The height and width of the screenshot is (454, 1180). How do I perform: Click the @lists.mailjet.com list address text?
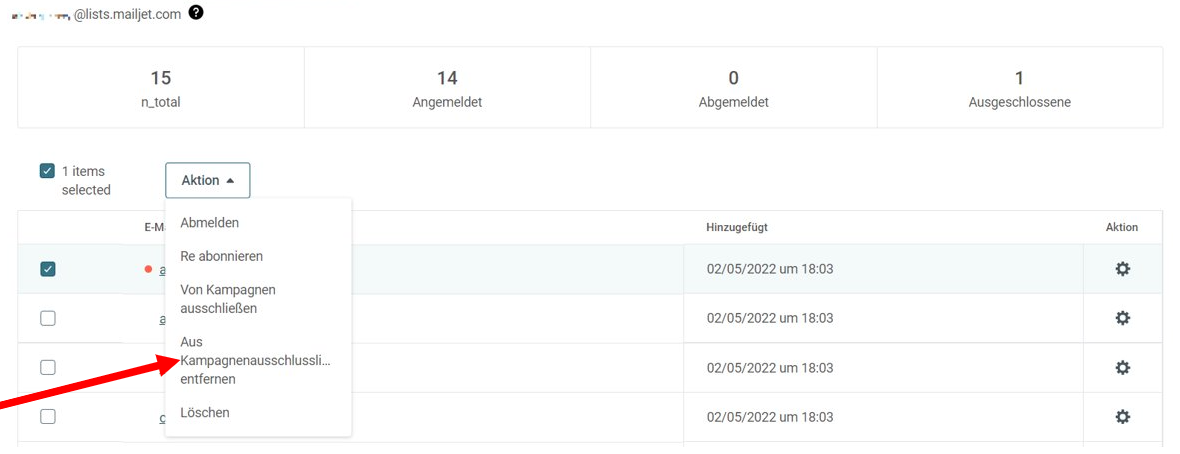coord(127,14)
